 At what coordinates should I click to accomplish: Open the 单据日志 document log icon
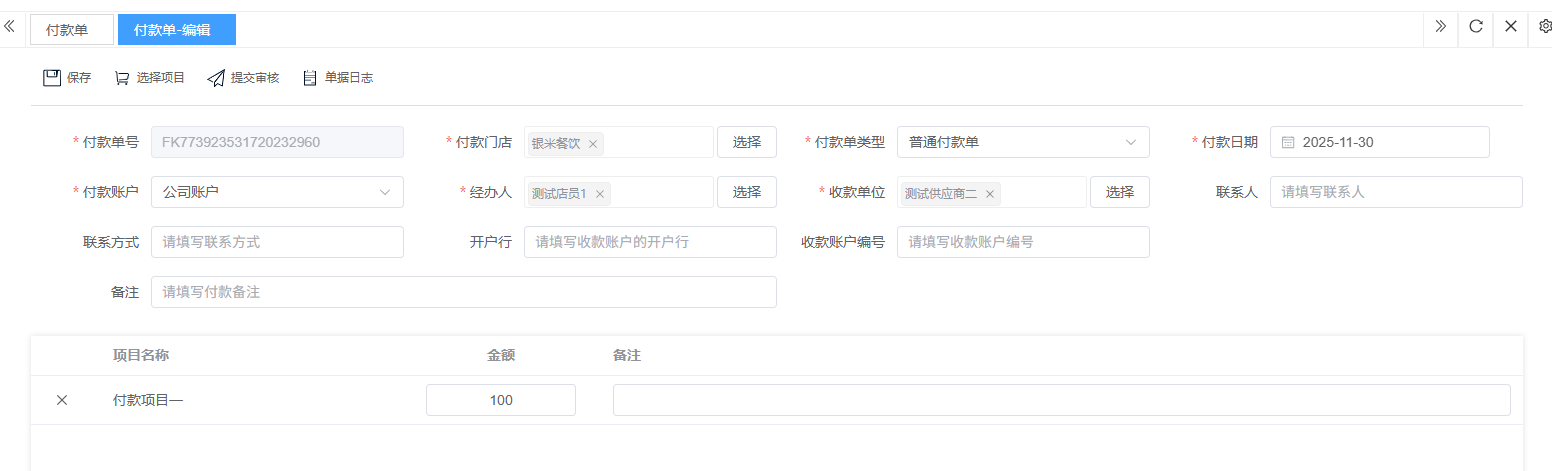tap(310, 78)
